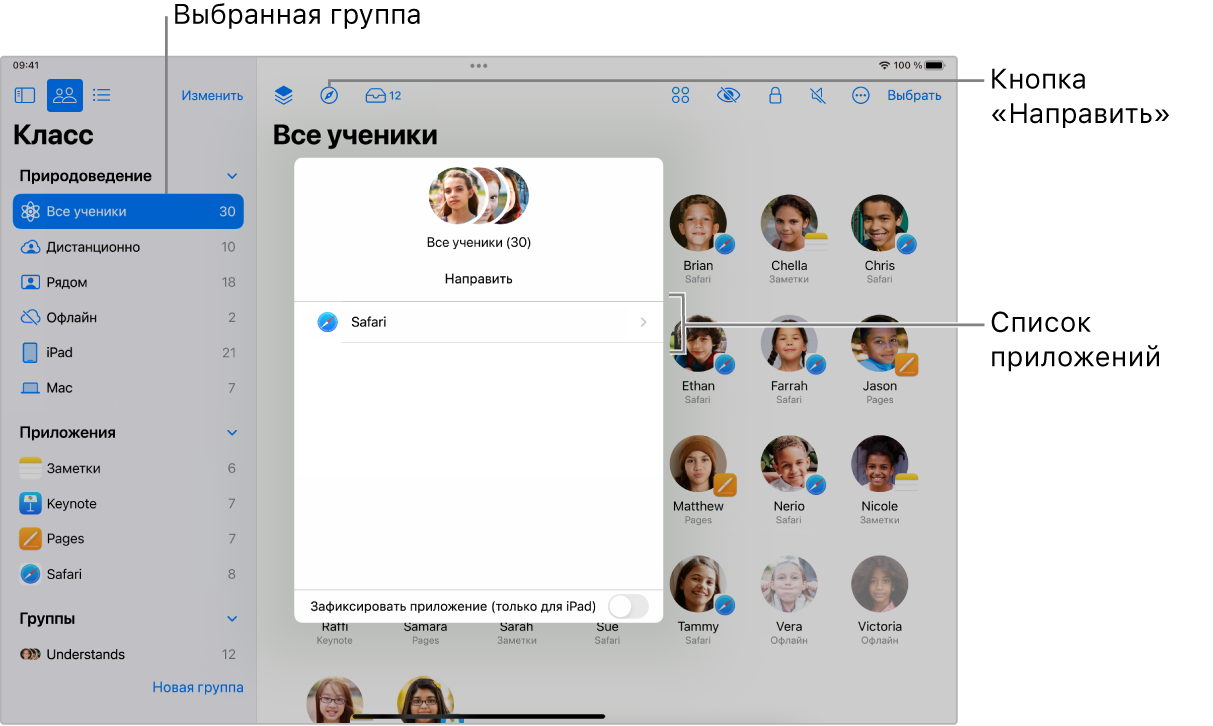Collapse the Приложения section
1213x726 pixels.
tap(232, 432)
